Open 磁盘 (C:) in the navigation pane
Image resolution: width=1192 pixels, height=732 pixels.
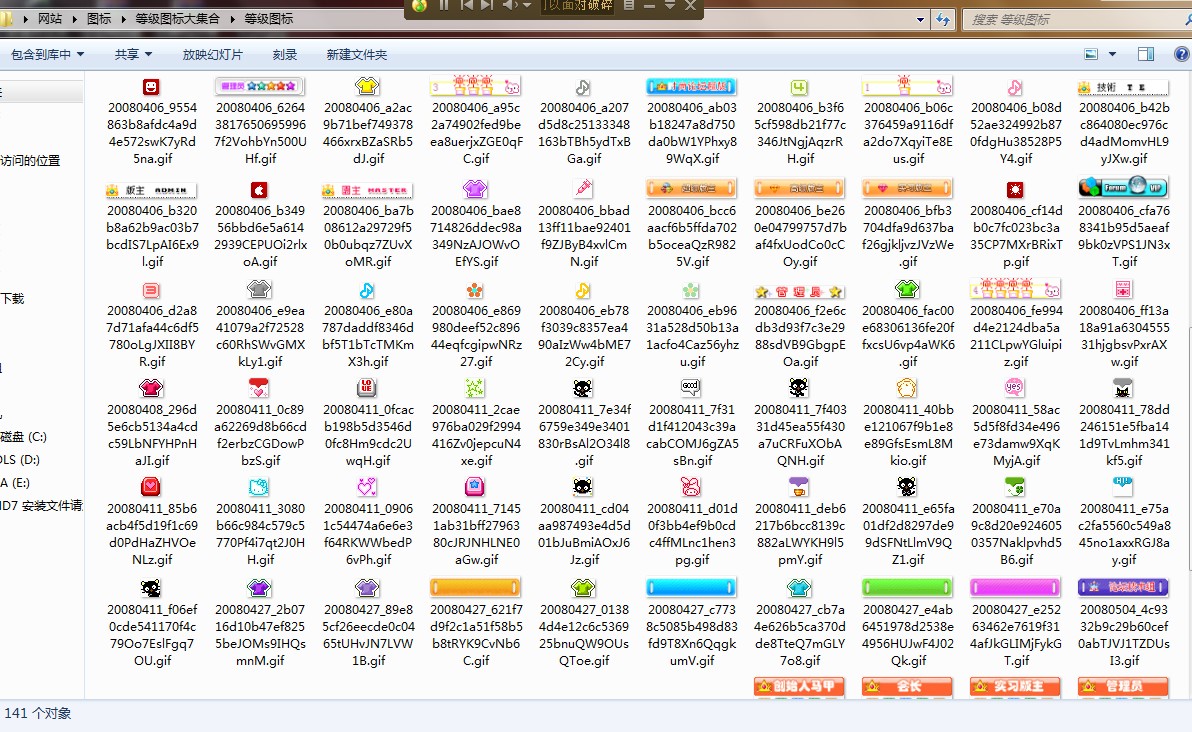(x=24, y=437)
